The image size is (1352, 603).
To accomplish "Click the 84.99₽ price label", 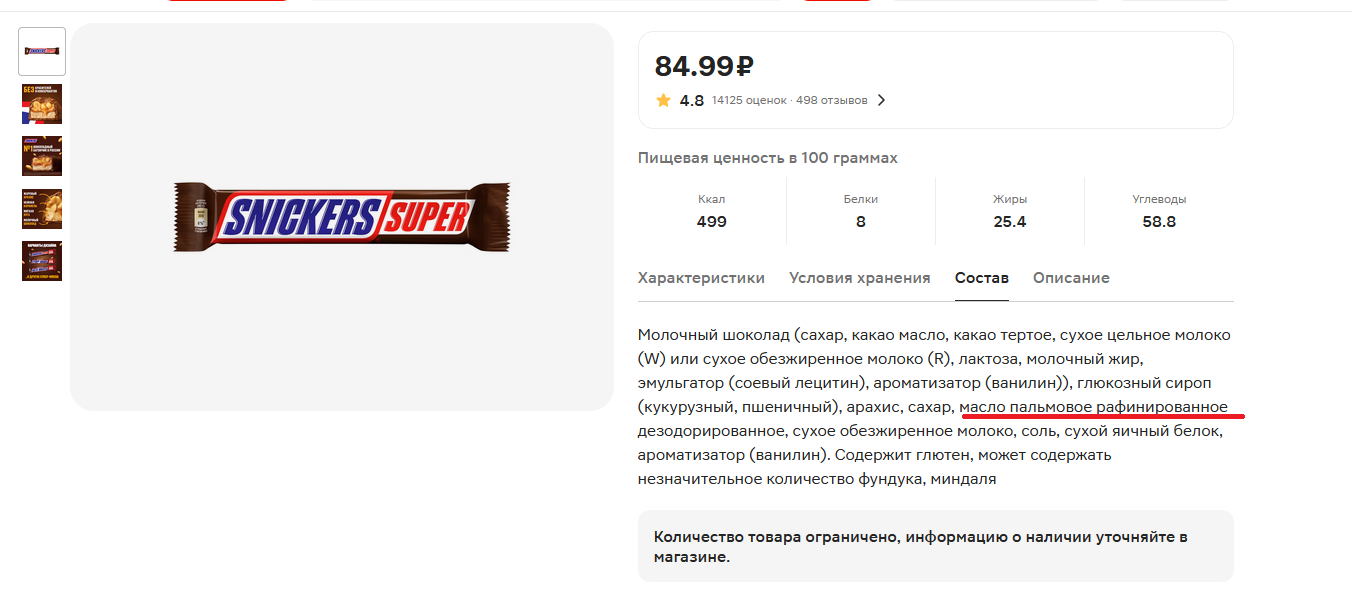I will point(704,66).
